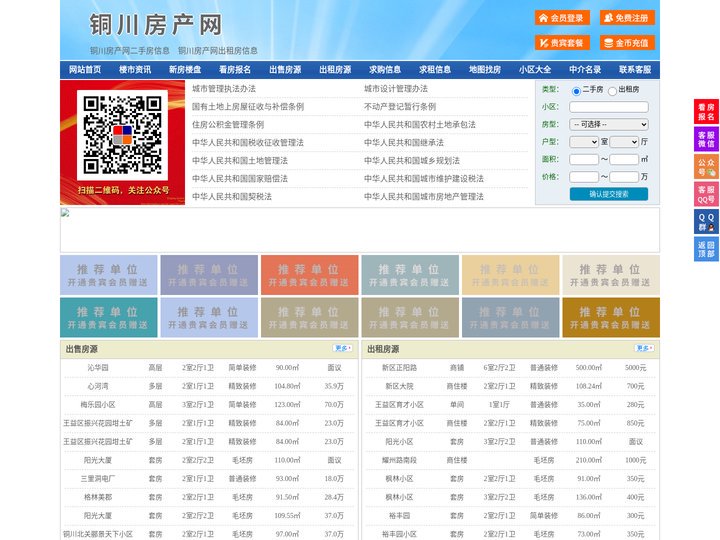
Task: Click the maximum 面积 input field
Action: click(624, 159)
